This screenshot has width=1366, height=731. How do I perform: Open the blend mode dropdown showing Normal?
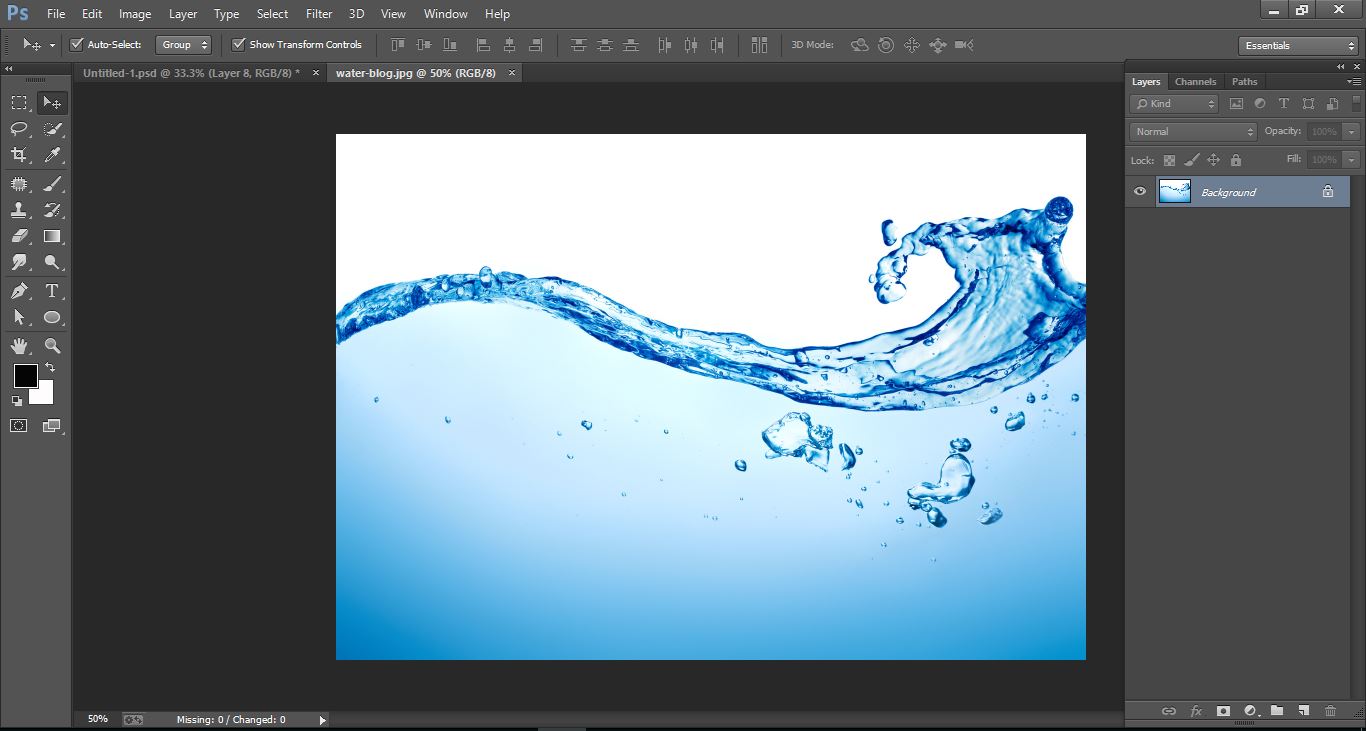(1192, 131)
